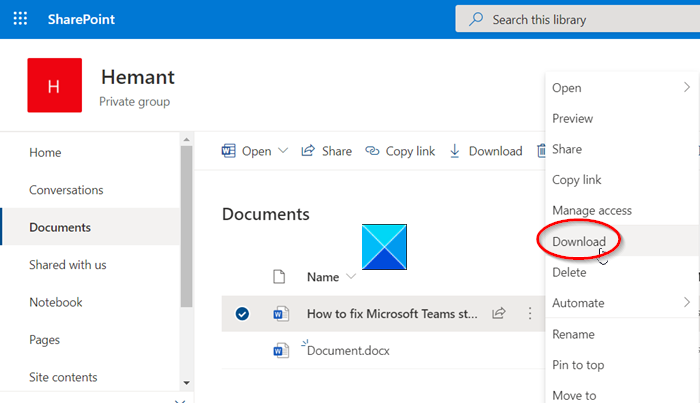
Task: Expand the Automate submenu in context menu
Action: pyautogui.click(x=686, y=303)
